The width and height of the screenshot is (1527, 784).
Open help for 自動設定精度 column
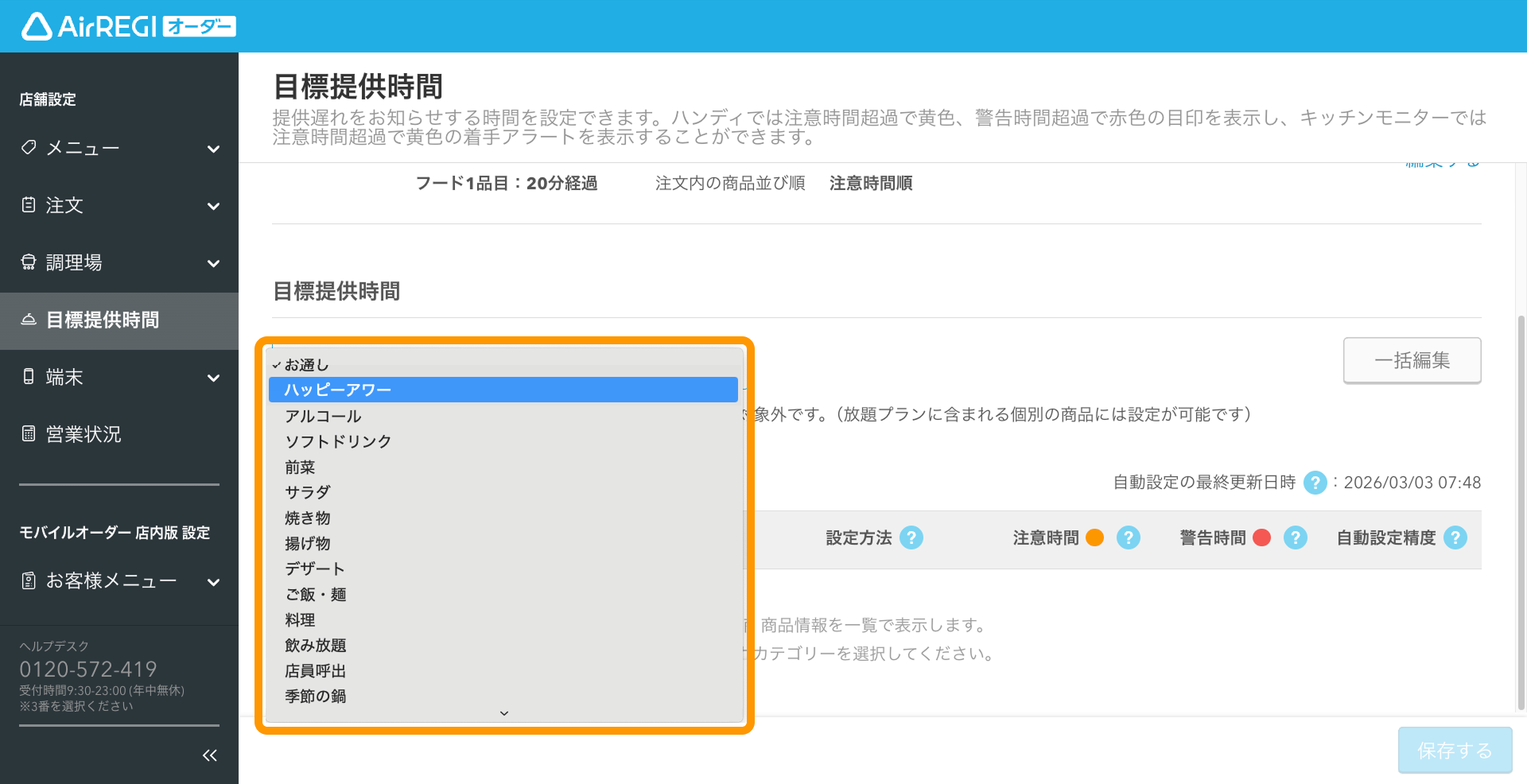point(1455,538)
